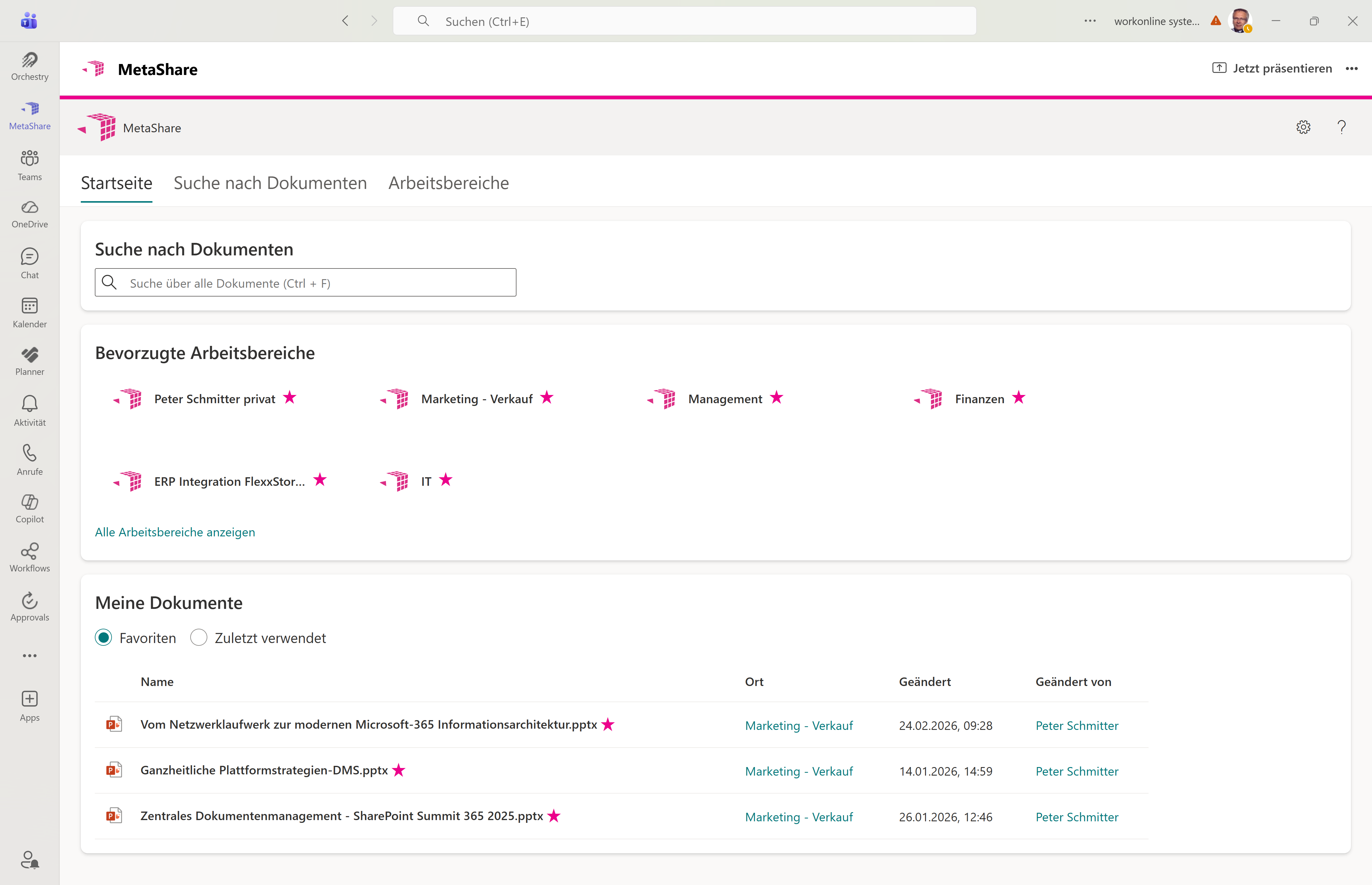
Task: Switch to the Suche nach Dokumenten tab
Action: point(270,183)
